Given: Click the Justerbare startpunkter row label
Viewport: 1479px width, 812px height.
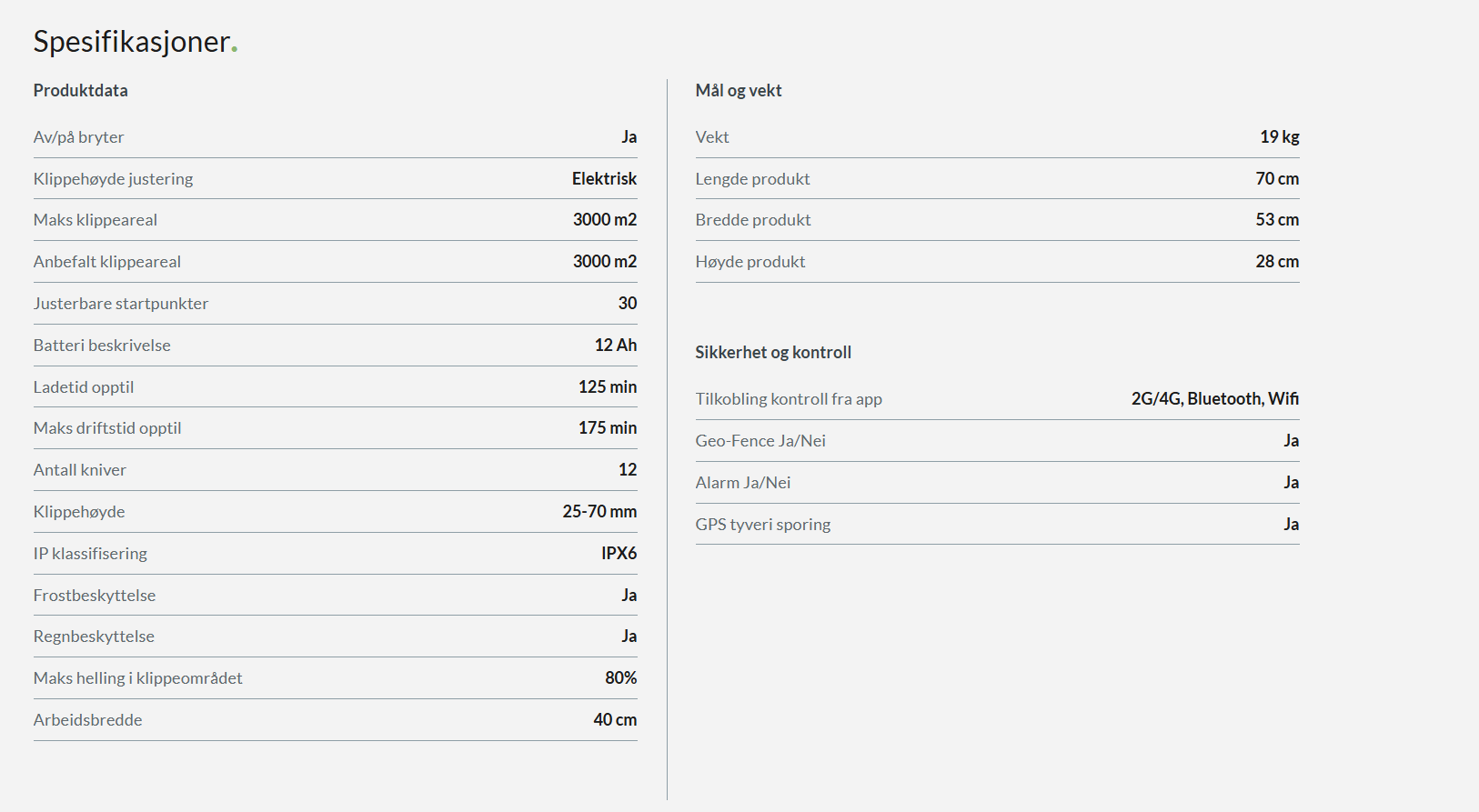Looking at the screenshot, I should coord(120,304).
